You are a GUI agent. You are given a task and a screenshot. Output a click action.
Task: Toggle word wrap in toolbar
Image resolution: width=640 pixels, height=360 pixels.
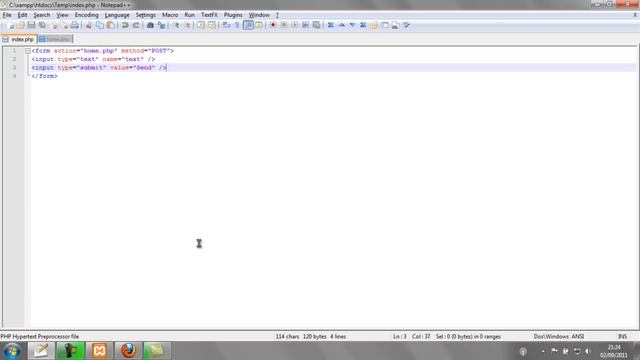pos(226,25)
